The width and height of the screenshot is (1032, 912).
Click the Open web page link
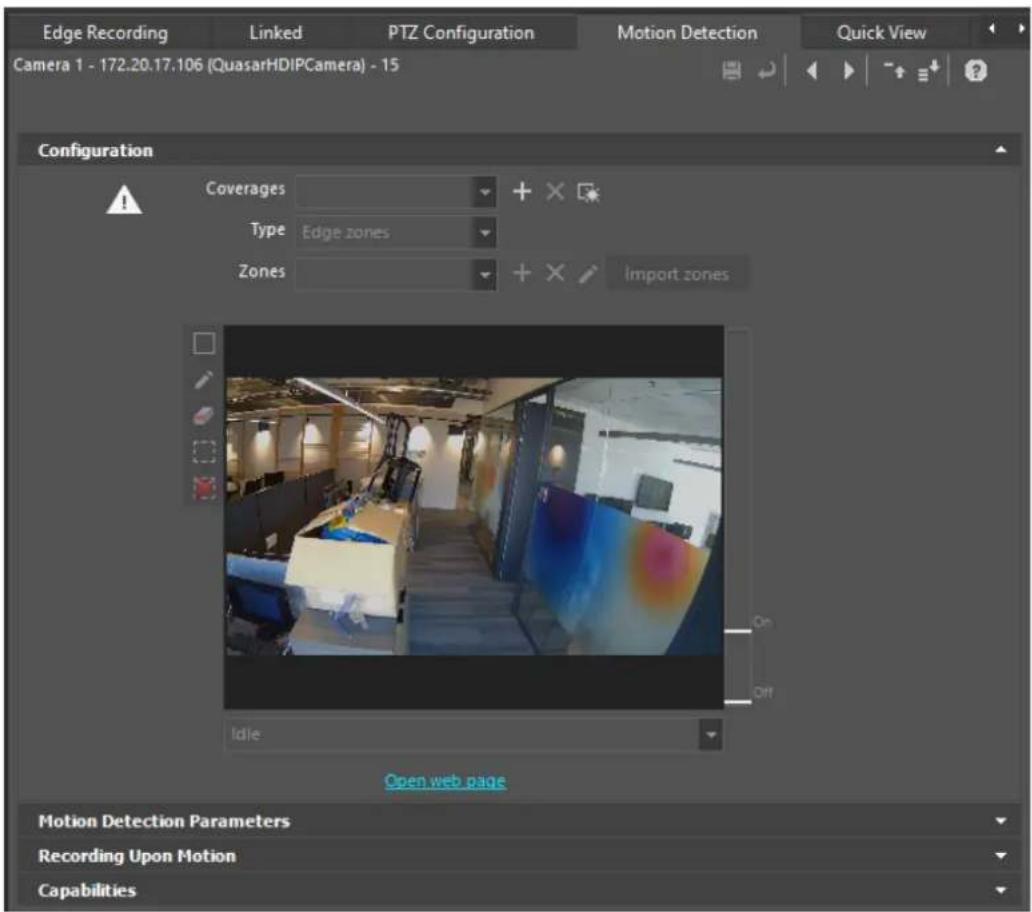click(446, 781)
